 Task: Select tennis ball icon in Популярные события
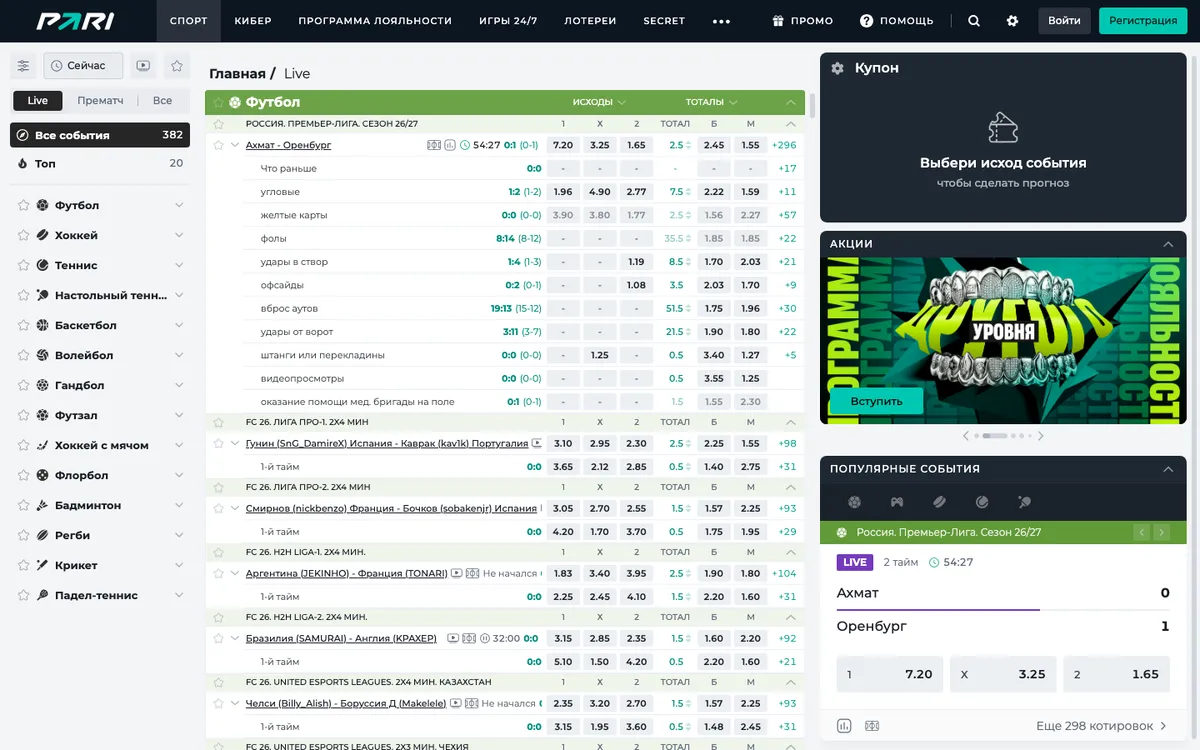pyautogui.click(x=982, y=502)
